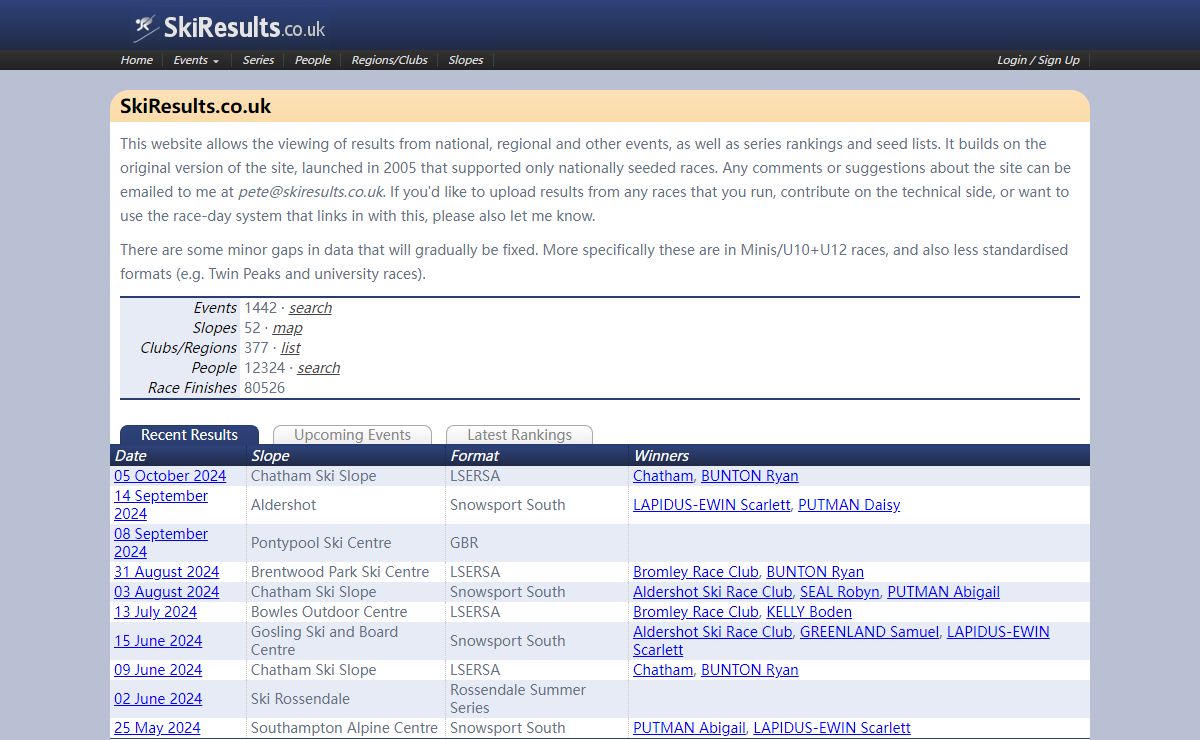Click Bromley Race Club in 13 July row
This screenshot has width=1200, height=740.
point(696,612)
